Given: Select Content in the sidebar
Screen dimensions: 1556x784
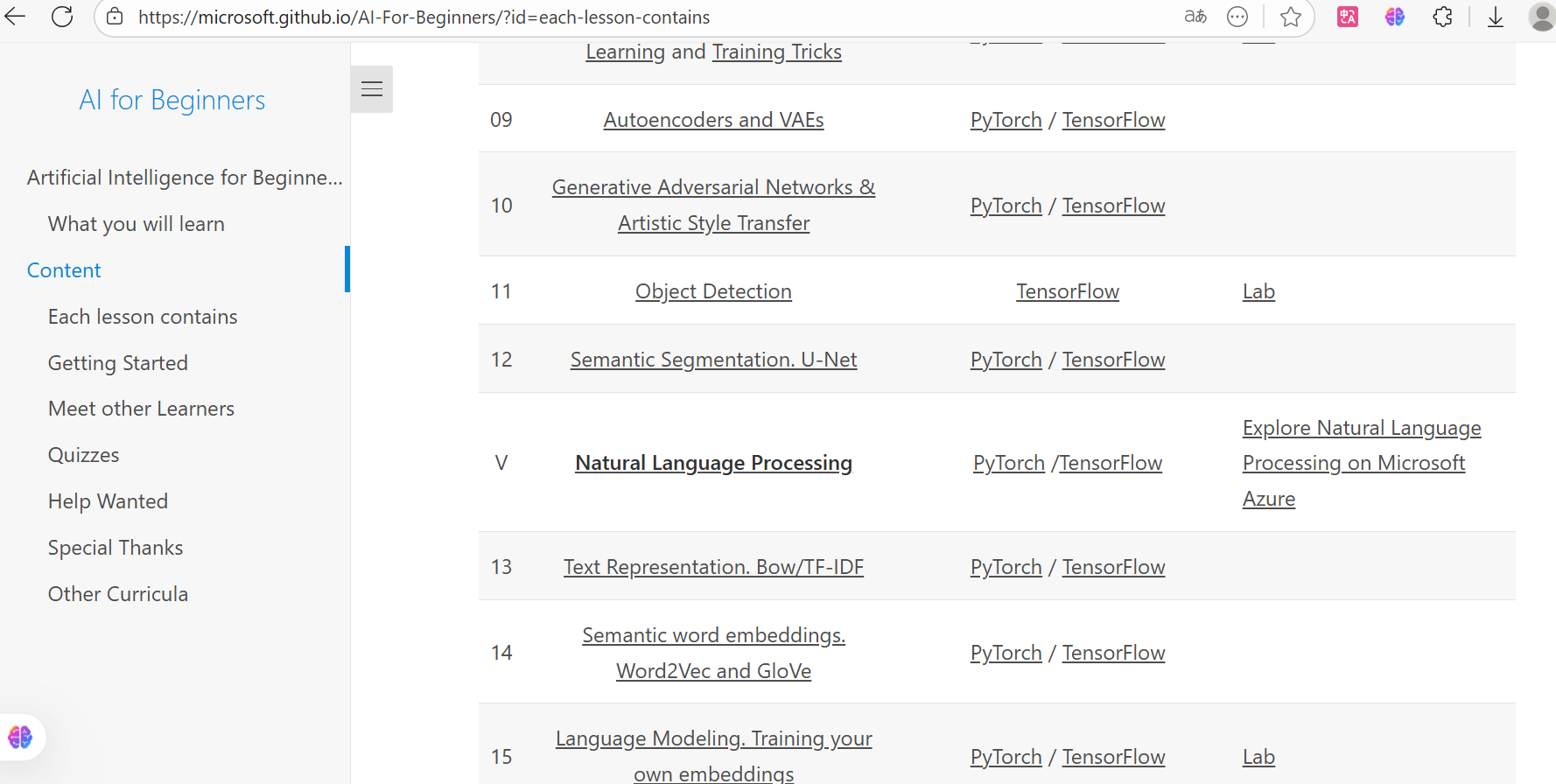Looking at the screenshot, I should pos(64,270).
